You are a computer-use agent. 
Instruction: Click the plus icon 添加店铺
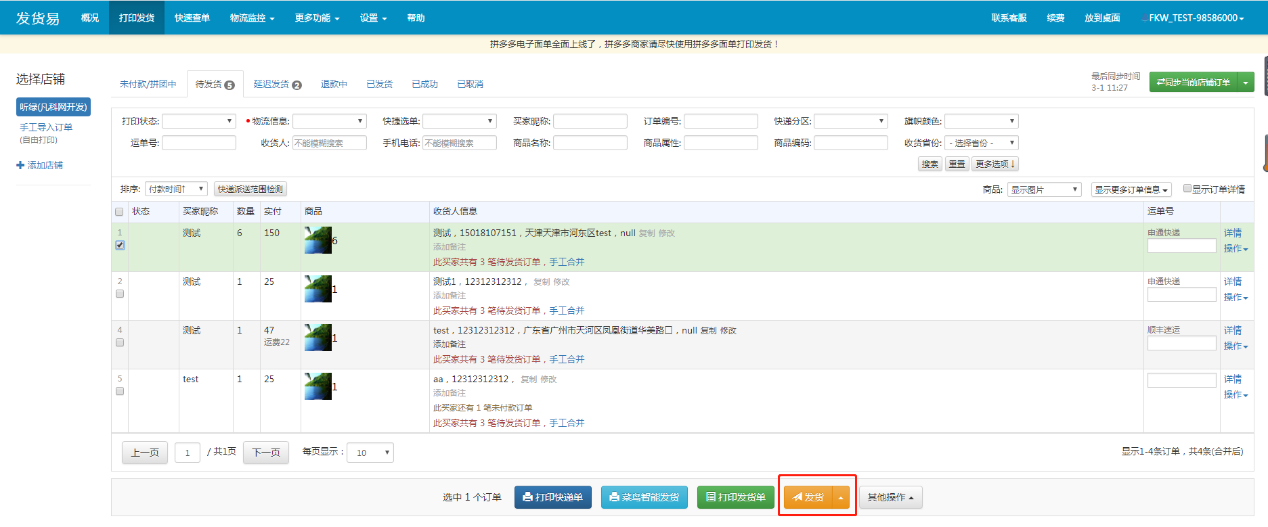tap(21, 165)
